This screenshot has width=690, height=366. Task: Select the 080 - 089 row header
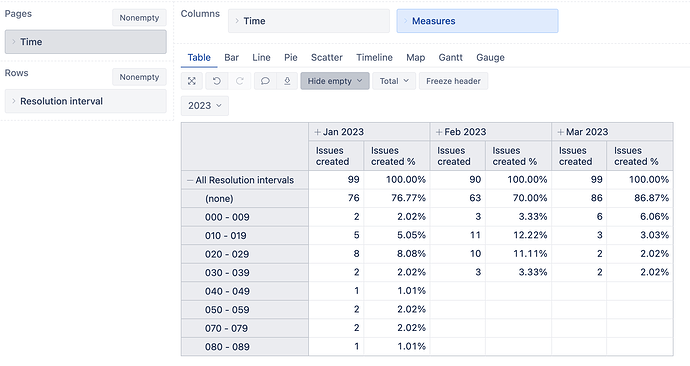(245, 346)
